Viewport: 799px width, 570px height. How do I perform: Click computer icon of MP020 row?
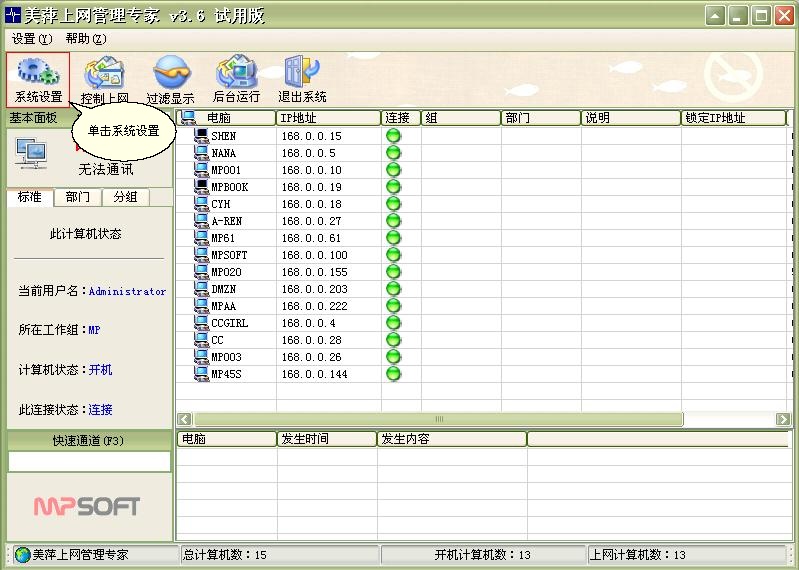tap(201, 272)
